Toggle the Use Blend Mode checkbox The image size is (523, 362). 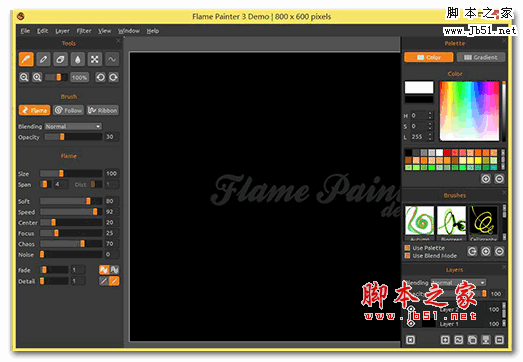coord(407,256)
